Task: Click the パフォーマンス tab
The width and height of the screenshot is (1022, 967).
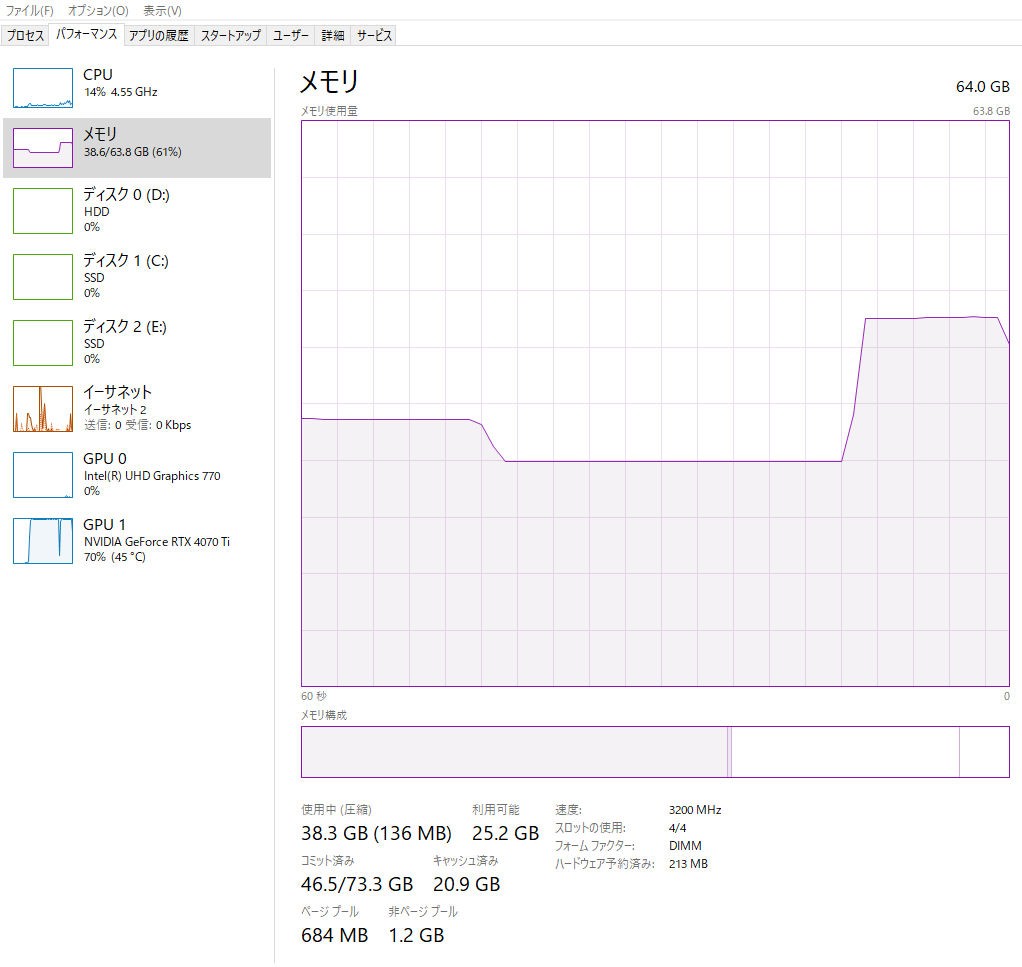Action: pyautogui.click(x=86, y=34)
